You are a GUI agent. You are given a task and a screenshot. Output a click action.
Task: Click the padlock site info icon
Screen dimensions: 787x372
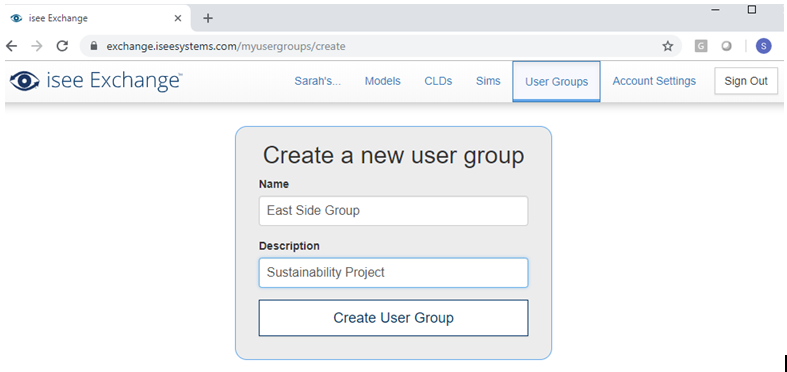tap(93, 46)
